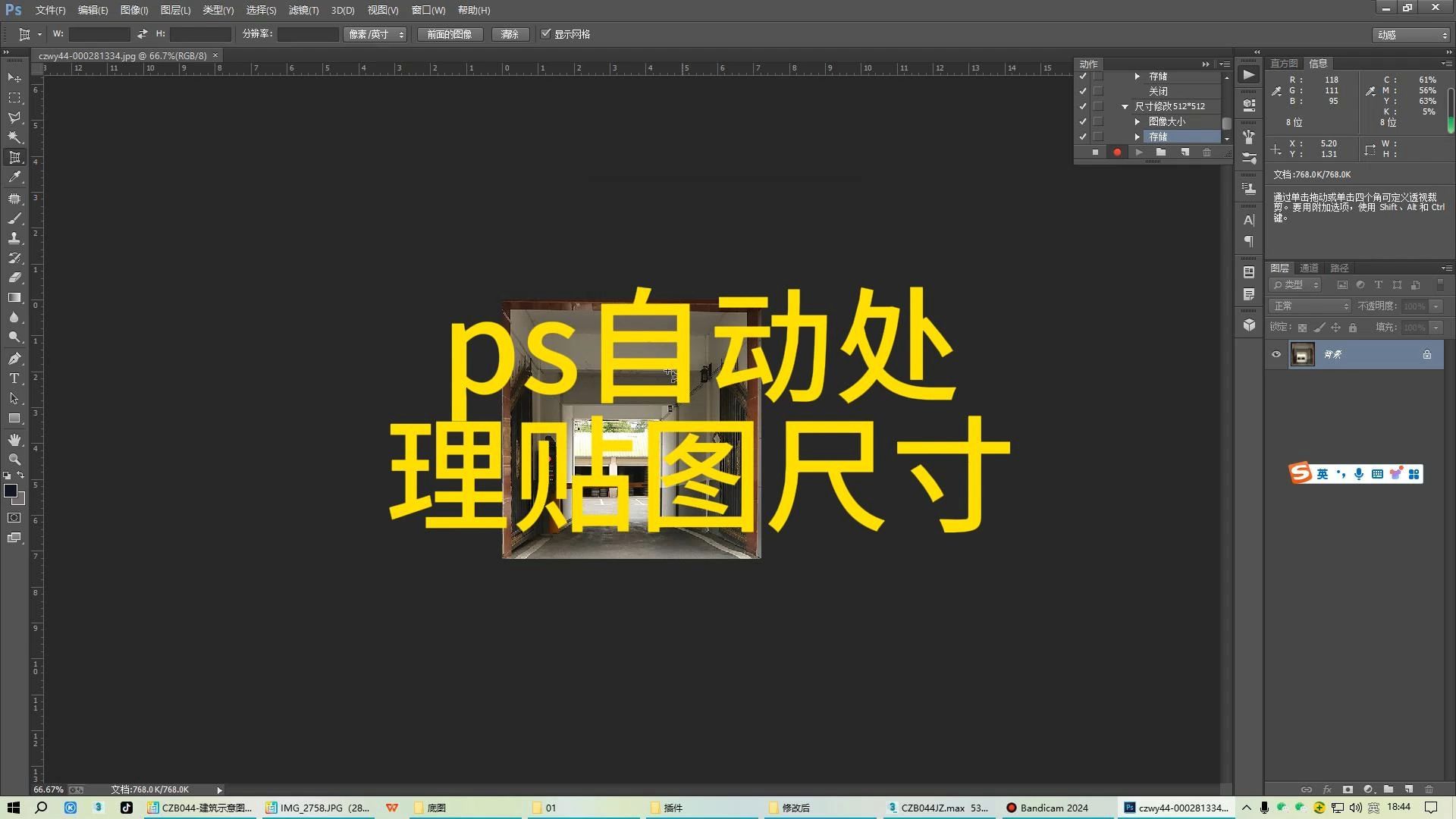1456x819 pixels.
Task: Select the Clone Stamp tool
Action: click(x=14, y=239)
